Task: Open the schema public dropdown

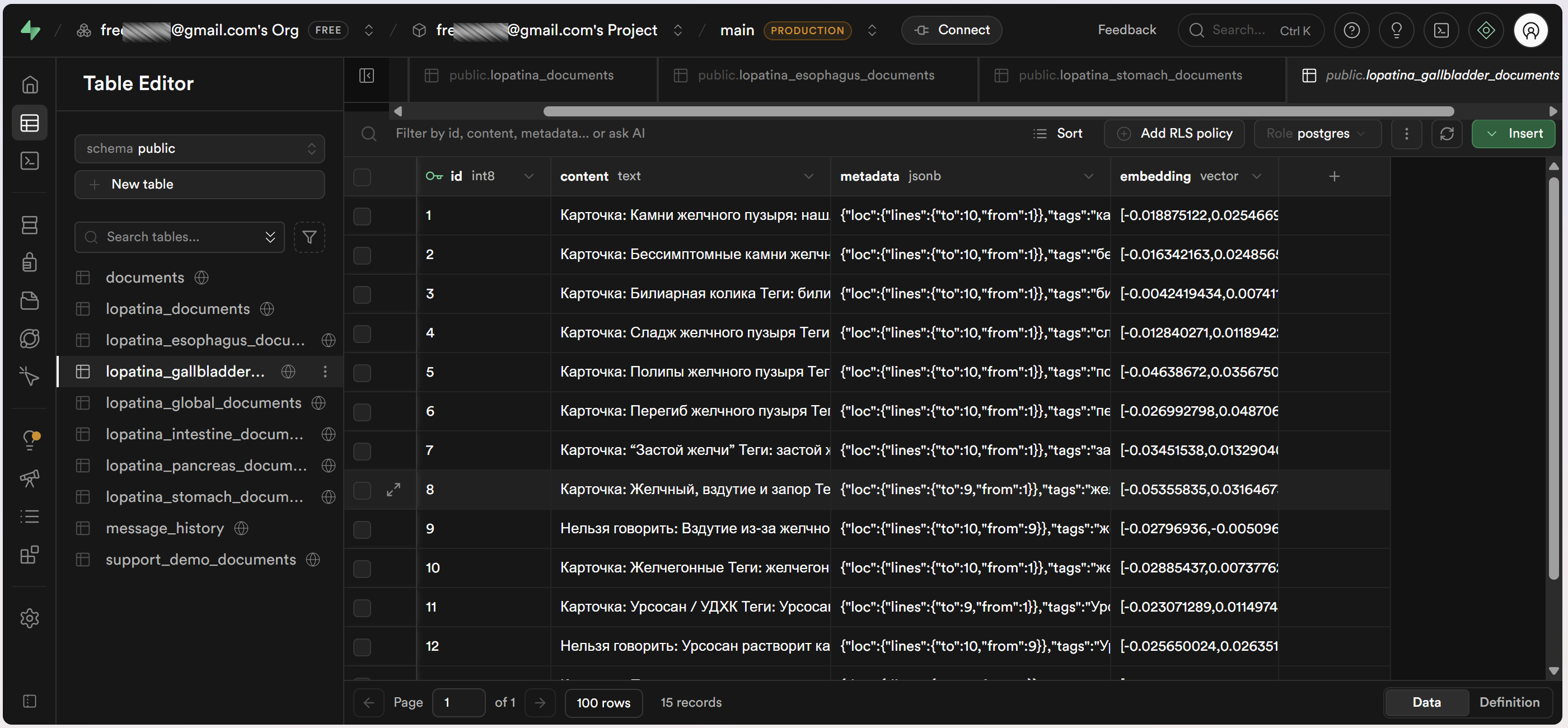Action: tap(200, 148)
